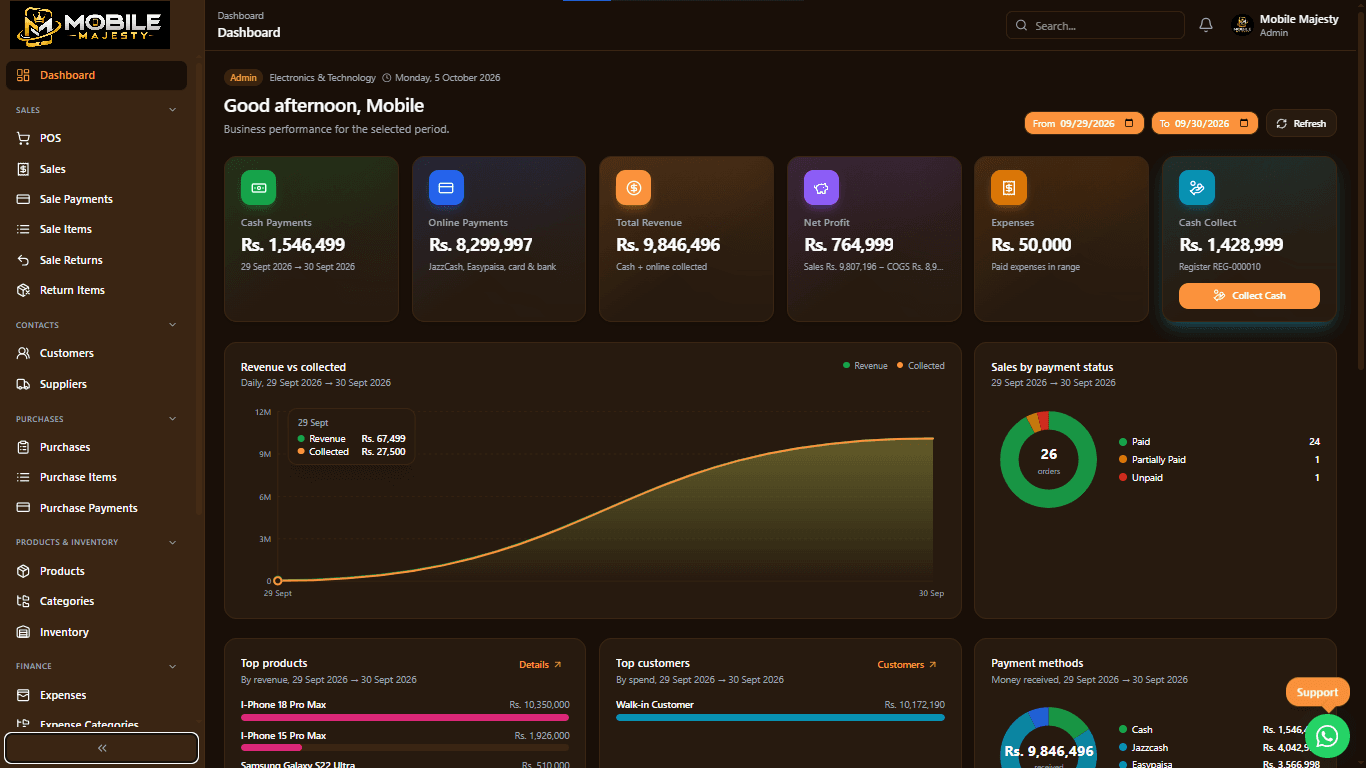Click the Suppliers truck icon

(x=23, y=384)
